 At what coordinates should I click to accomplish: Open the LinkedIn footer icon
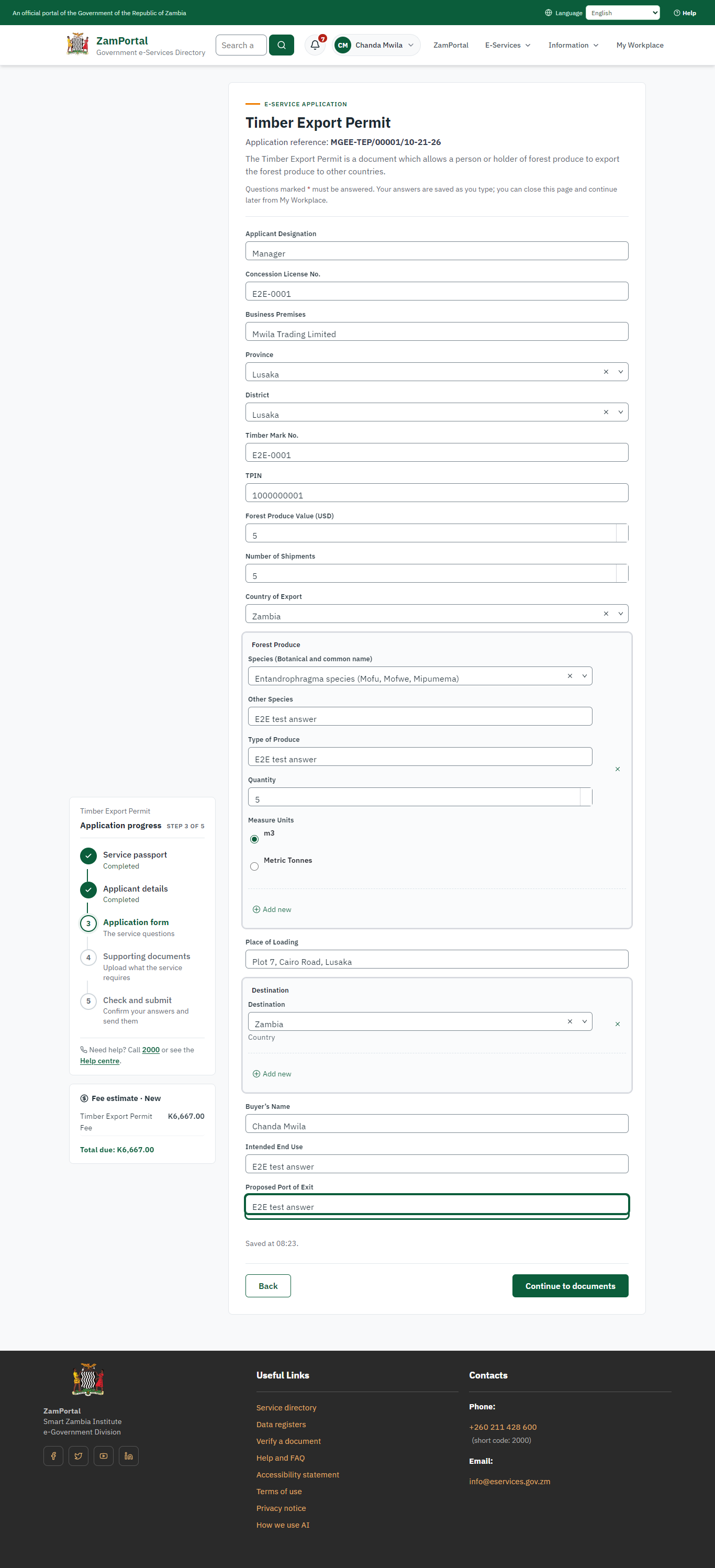click(x=128, y=1456)
